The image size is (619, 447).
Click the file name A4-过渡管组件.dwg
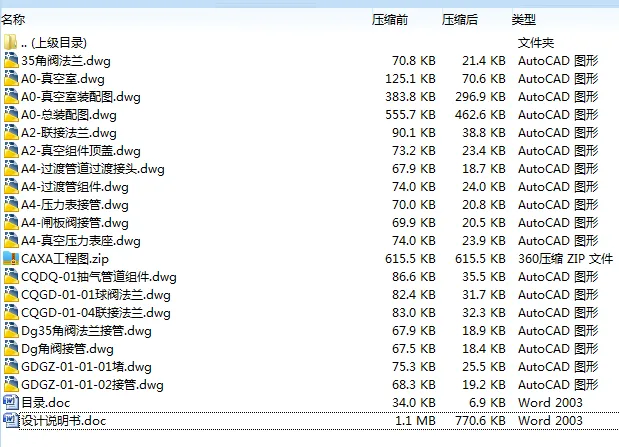(75, 187)
